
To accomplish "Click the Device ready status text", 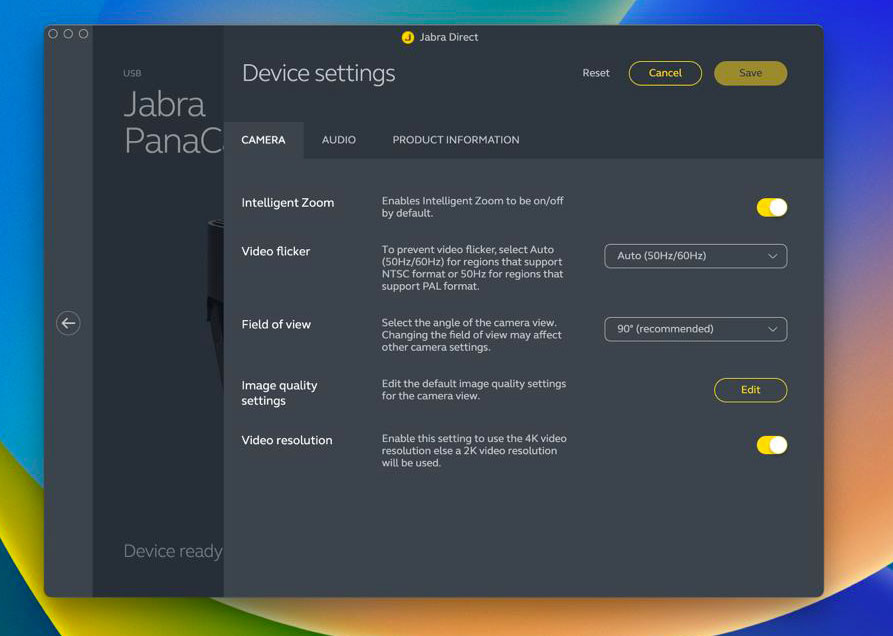I will pos(173,551).
